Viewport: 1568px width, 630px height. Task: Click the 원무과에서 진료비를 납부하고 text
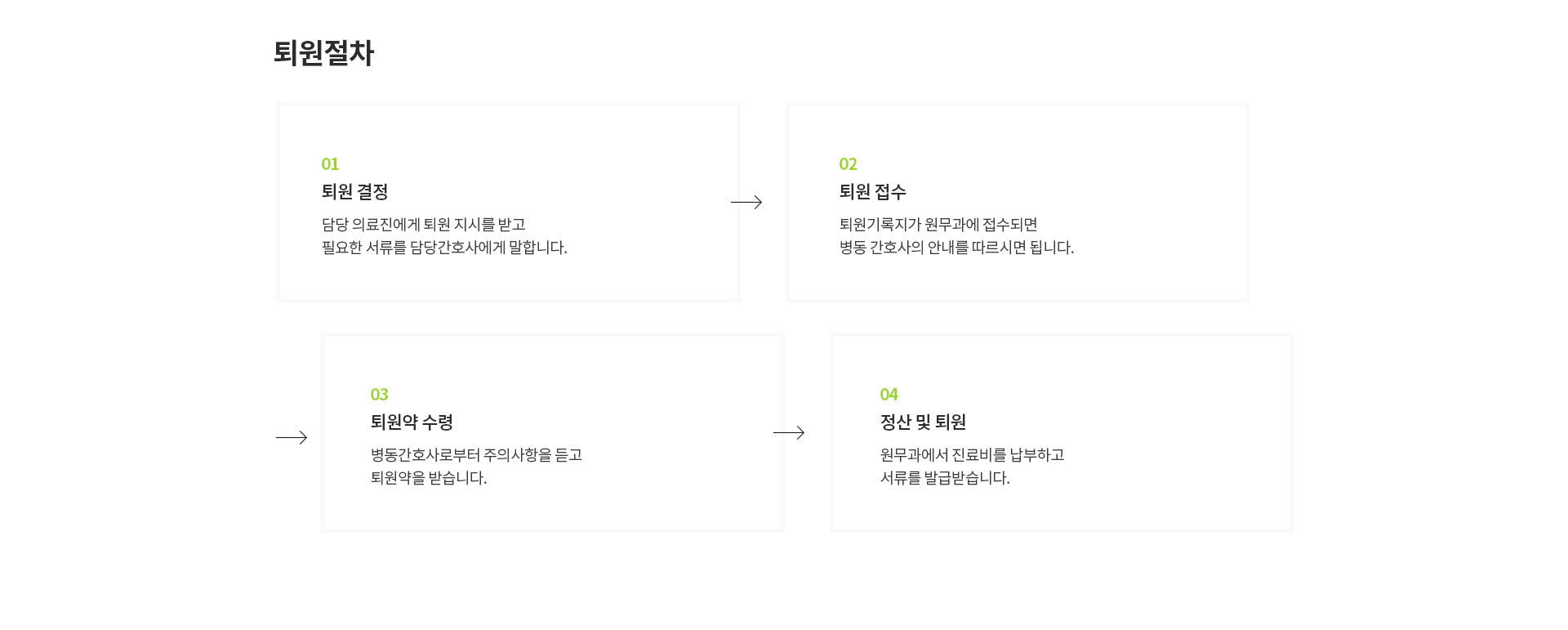point(973,454)
